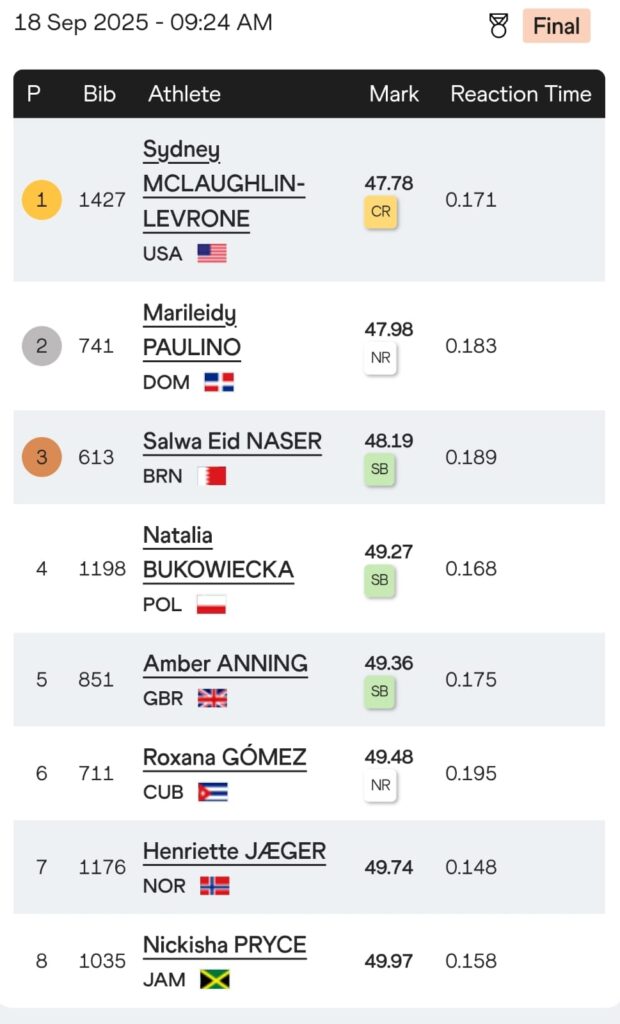Click the Jamaica flag icon
620x1024 pixels.
coord(214,980)
